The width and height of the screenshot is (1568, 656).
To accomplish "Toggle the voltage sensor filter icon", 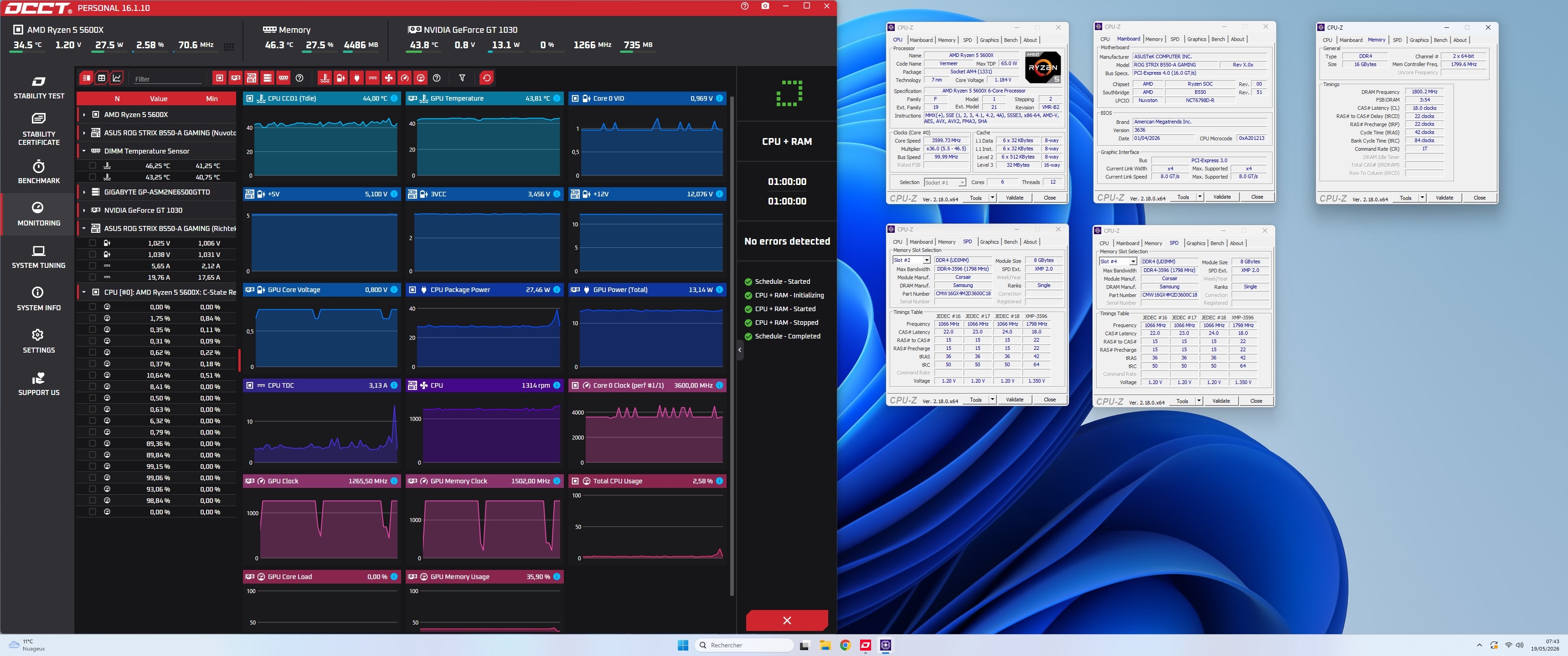I will point(341,78).
